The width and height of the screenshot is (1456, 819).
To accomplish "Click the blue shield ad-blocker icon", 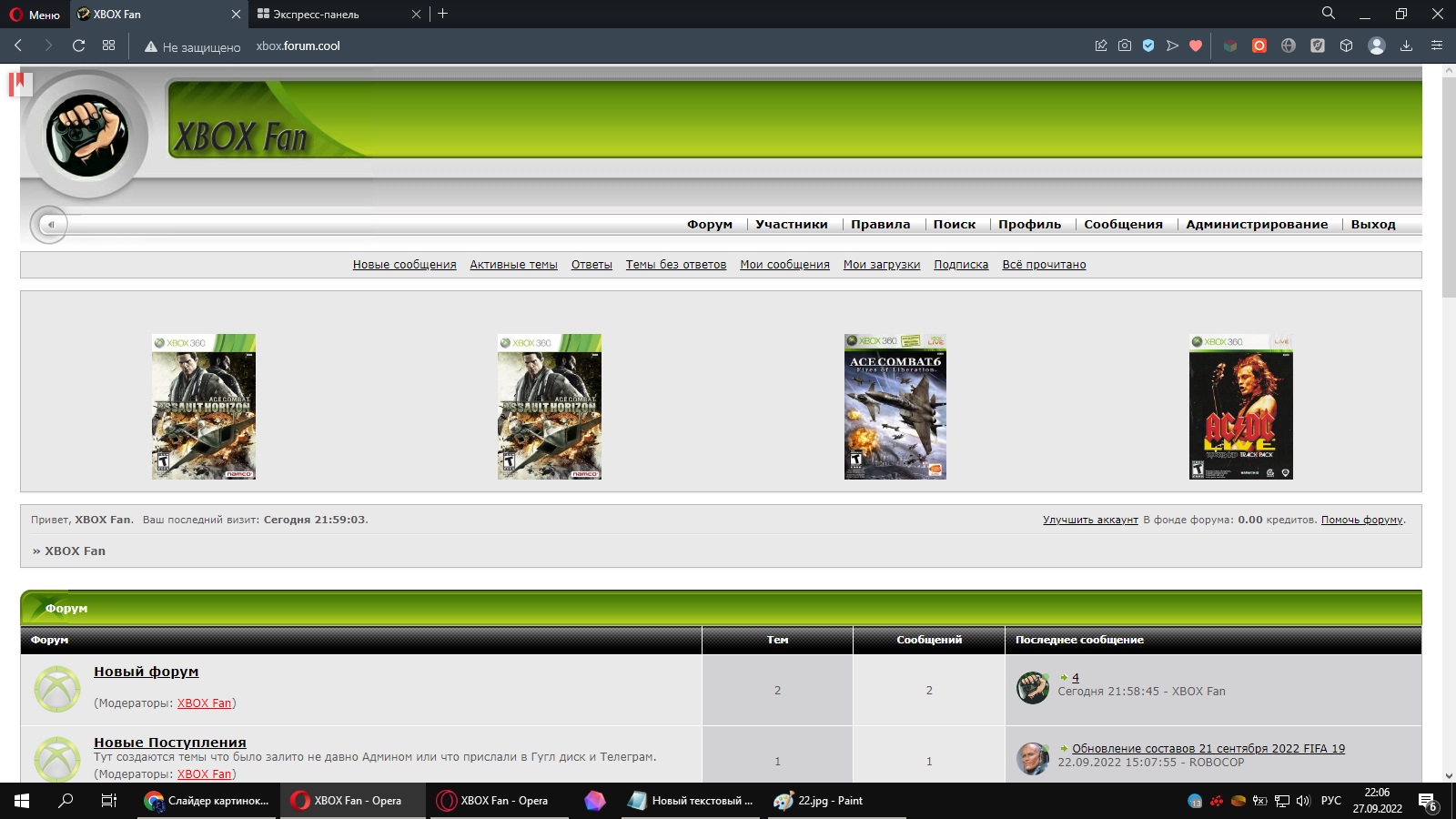I will 1148,45.
